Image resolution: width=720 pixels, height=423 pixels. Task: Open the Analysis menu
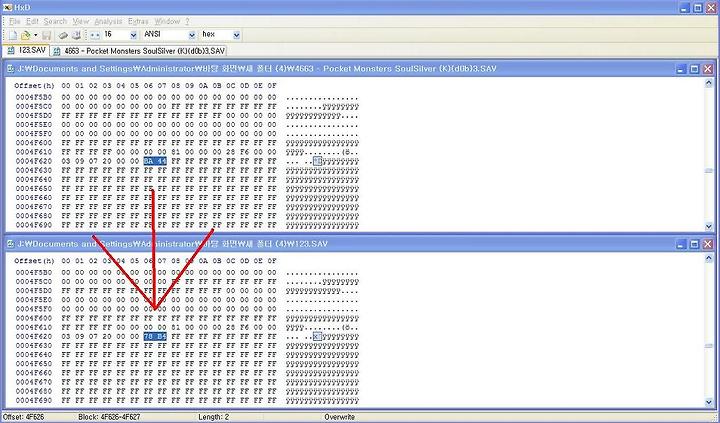click(x=108, y=21)
